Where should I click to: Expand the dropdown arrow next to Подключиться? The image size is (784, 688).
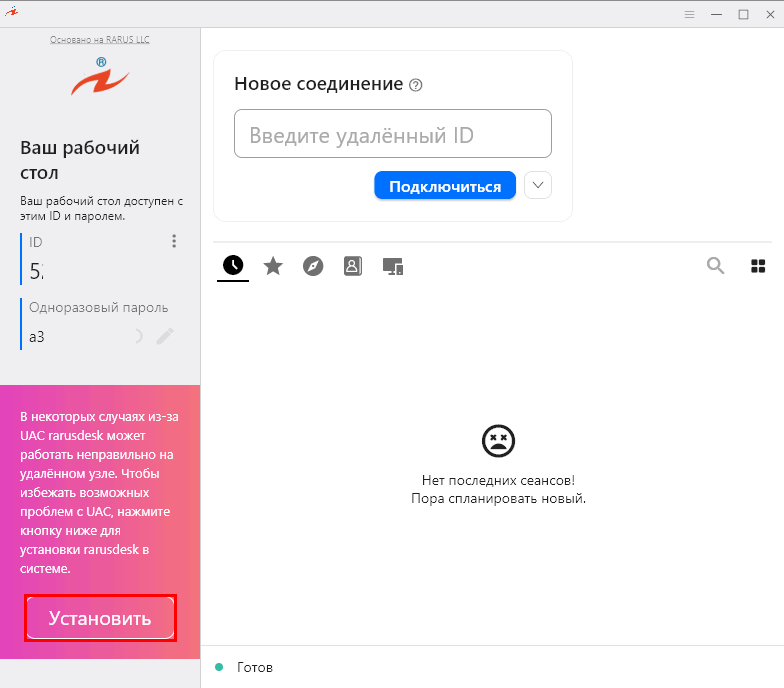point(538,185)
